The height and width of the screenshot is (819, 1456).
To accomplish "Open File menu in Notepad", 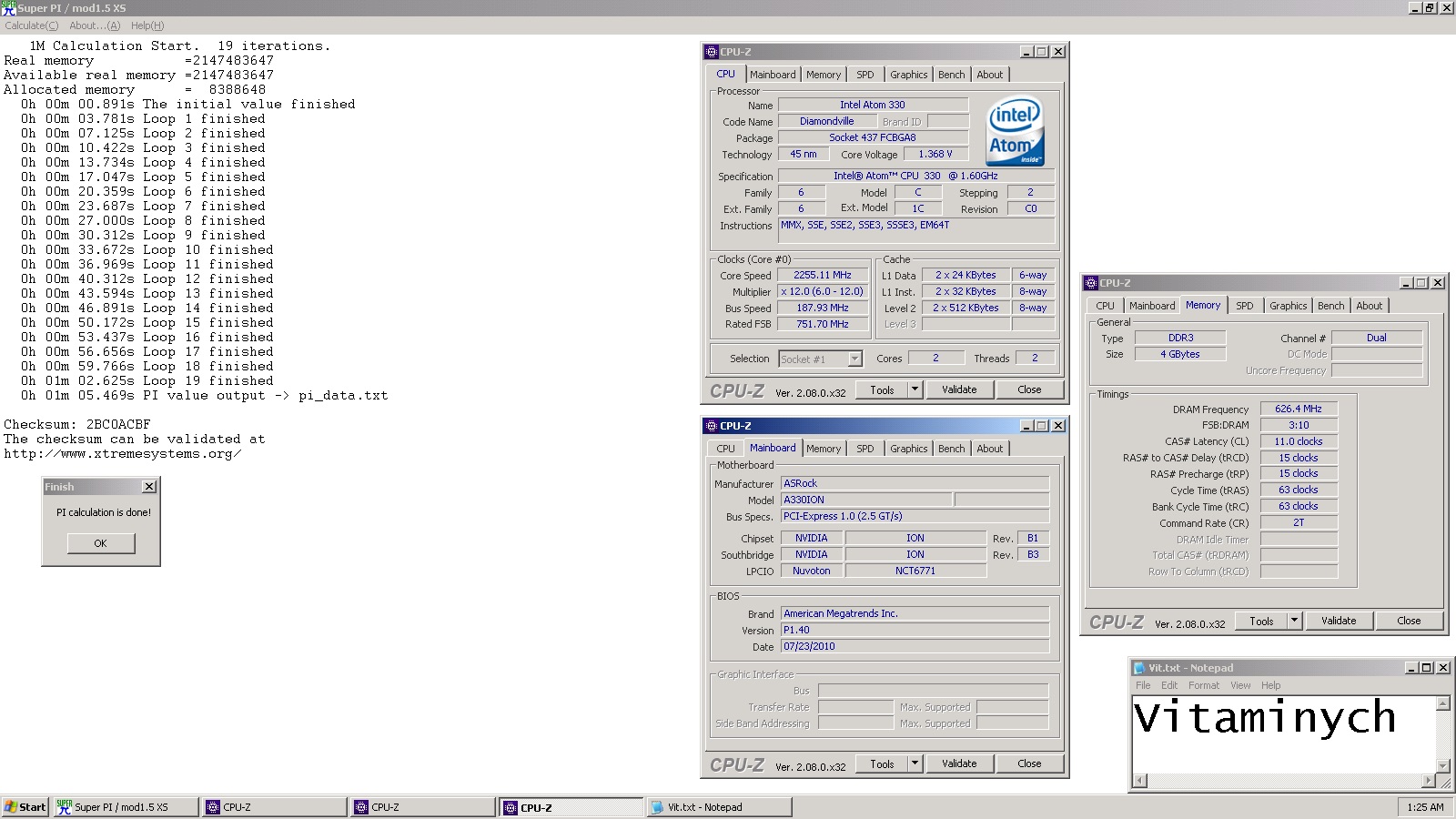I will (1143, 685).
